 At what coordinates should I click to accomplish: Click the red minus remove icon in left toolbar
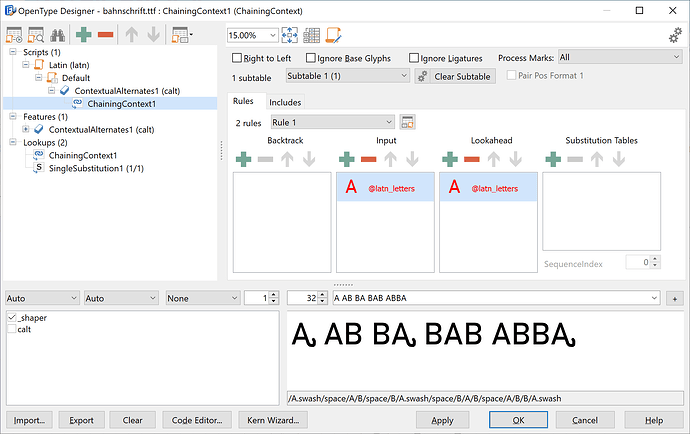tap(106, 35)
